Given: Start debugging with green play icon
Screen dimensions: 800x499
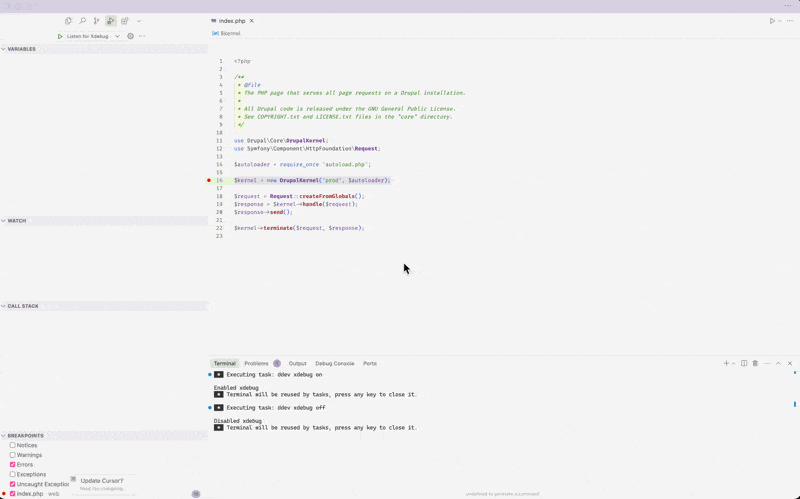Looking at the screenshot, I should (x=60, y=36).
